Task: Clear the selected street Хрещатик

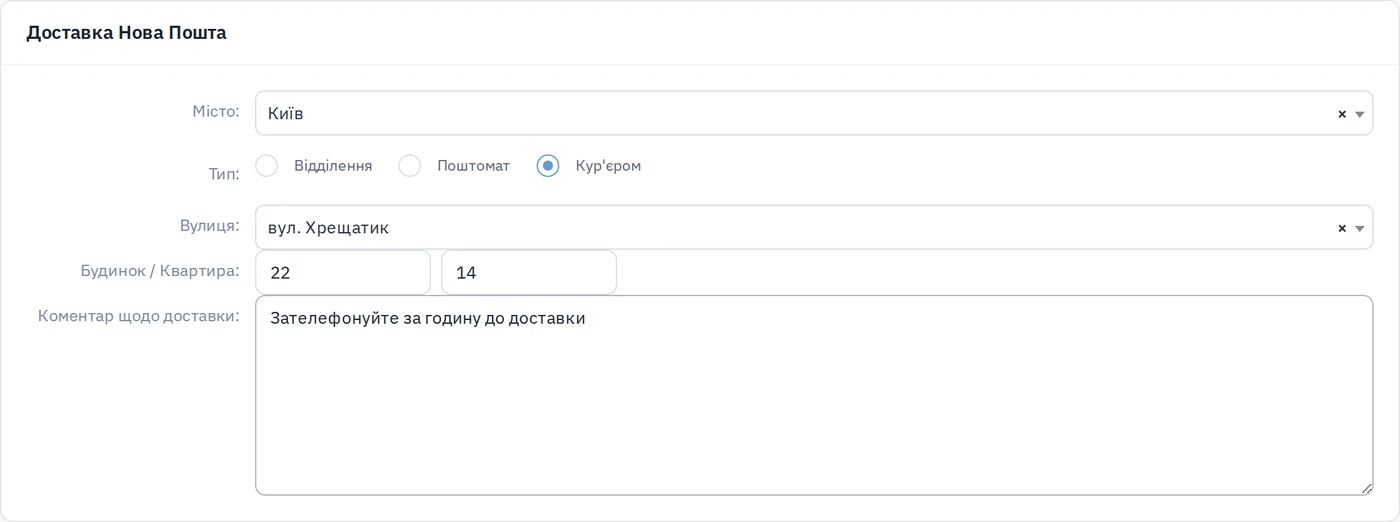Action: [x=1342, y=228]
